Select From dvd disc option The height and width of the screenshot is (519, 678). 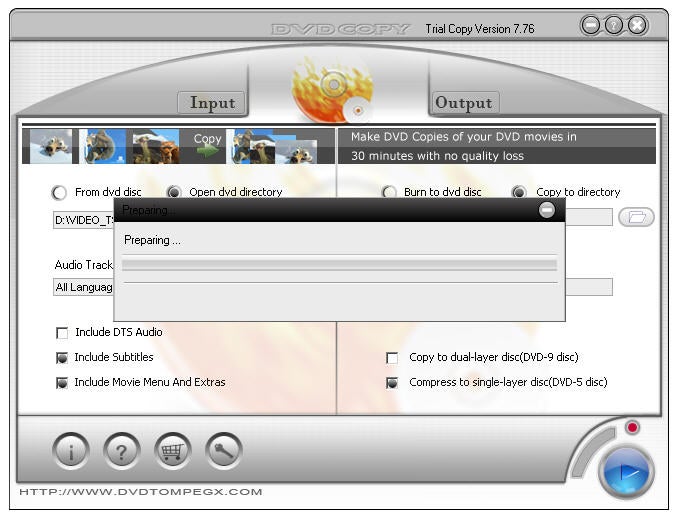tap(59, 192)
